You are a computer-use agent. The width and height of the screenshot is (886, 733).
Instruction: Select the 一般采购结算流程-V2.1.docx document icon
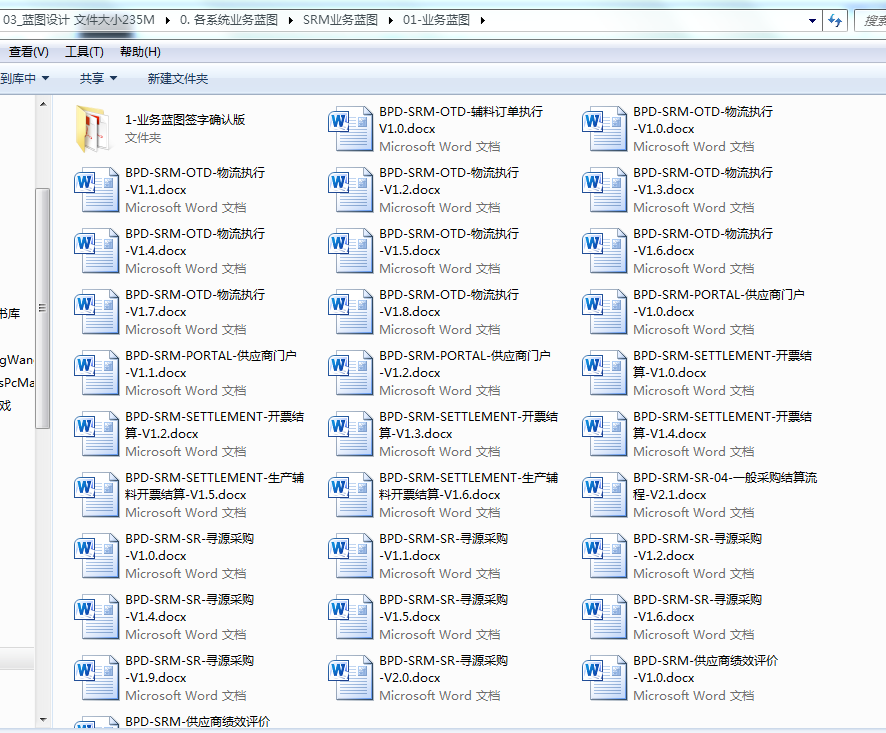pos(605,494)
